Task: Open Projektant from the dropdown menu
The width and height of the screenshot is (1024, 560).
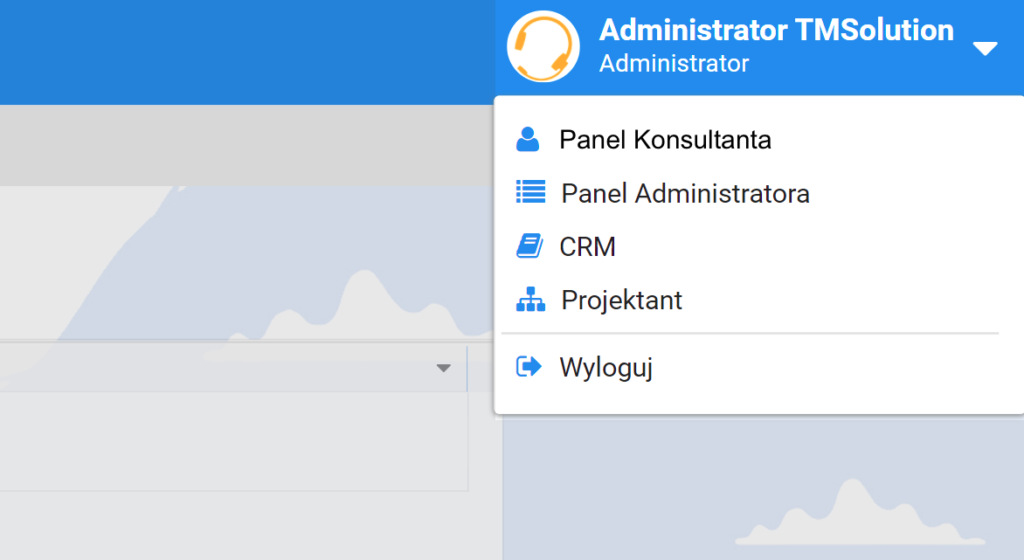Action: (621, 300)
